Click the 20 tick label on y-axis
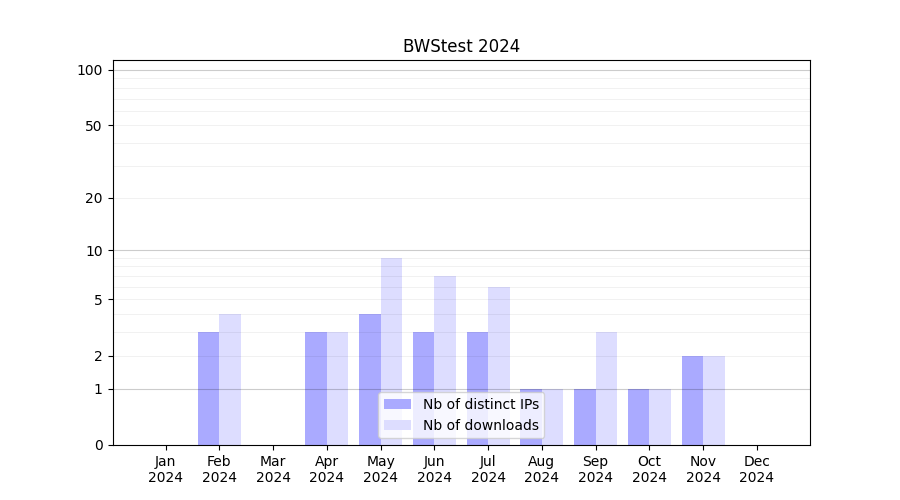900x500 pixels. (94, 198)
